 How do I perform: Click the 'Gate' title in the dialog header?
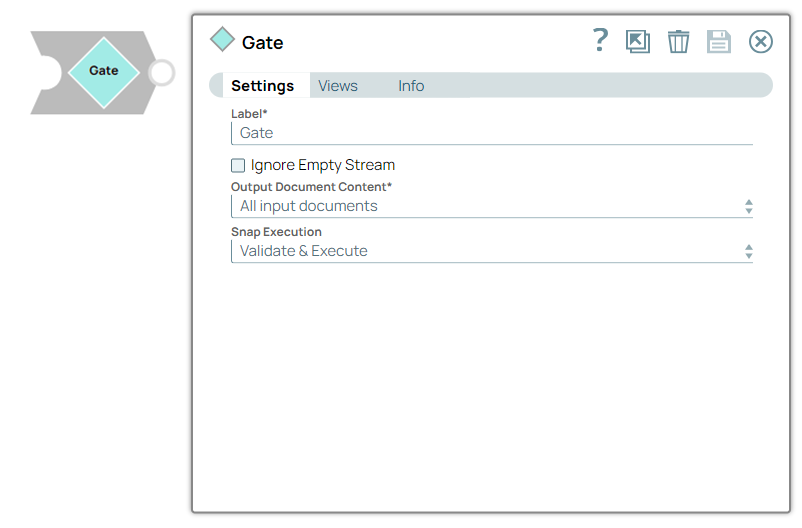263,42
